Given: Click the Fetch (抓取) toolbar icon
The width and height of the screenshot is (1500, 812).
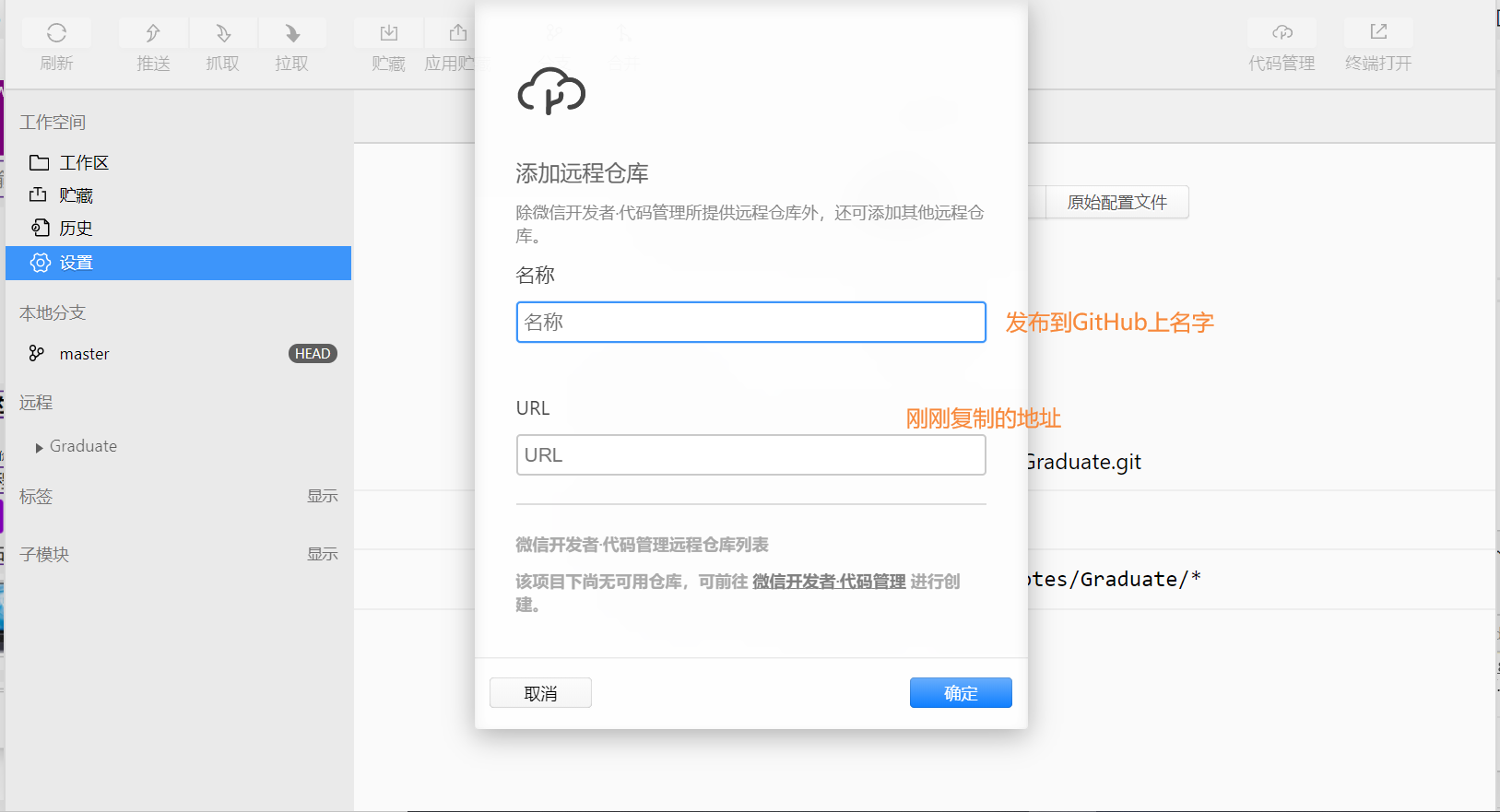Looking at the screenshot, I should pos(223,33).
